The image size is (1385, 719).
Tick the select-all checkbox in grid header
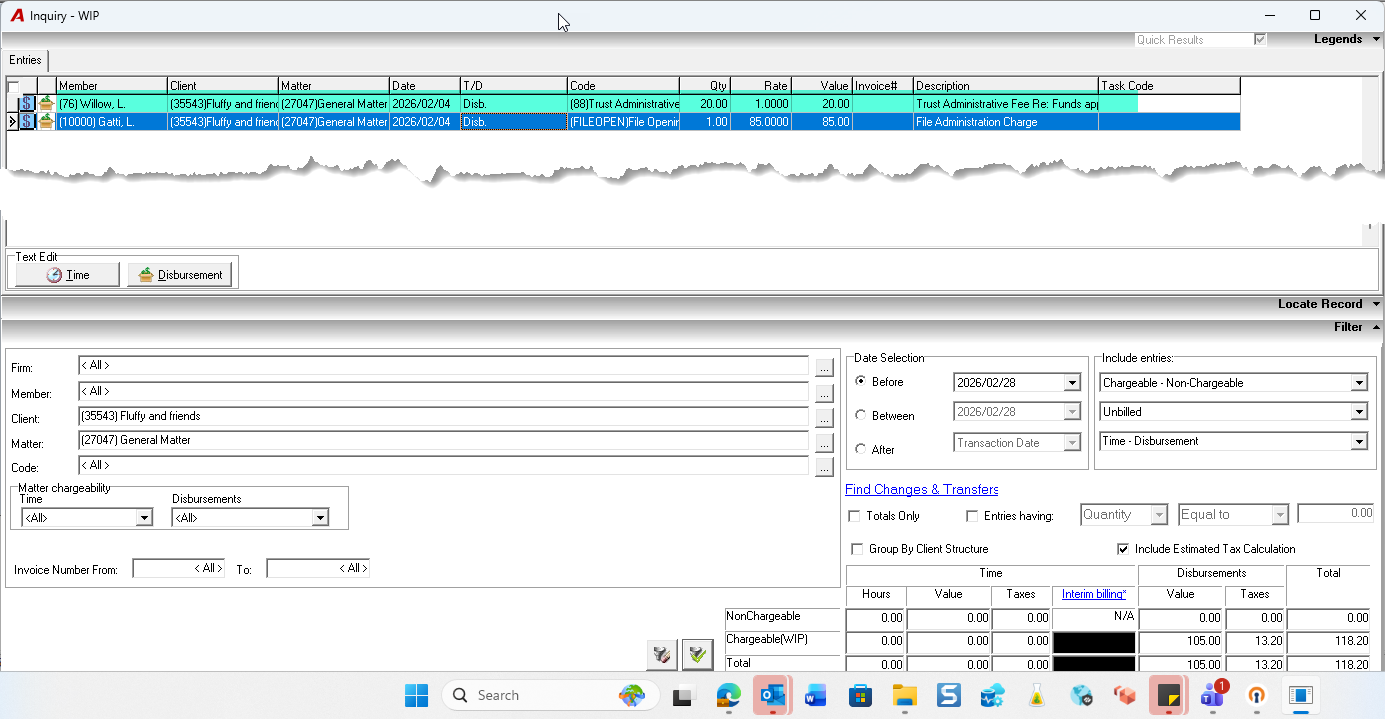coord(13,86)
